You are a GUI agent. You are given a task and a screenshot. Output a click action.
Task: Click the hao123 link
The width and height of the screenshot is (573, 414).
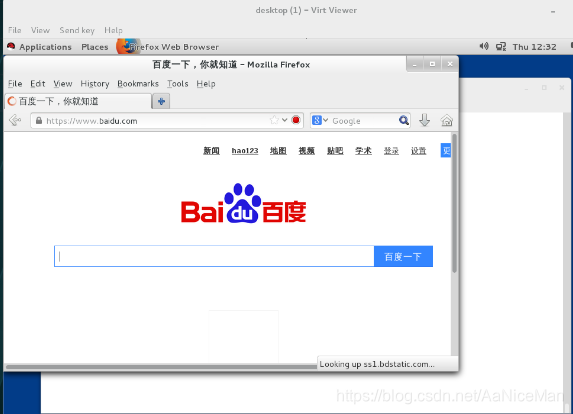(245, 151)
